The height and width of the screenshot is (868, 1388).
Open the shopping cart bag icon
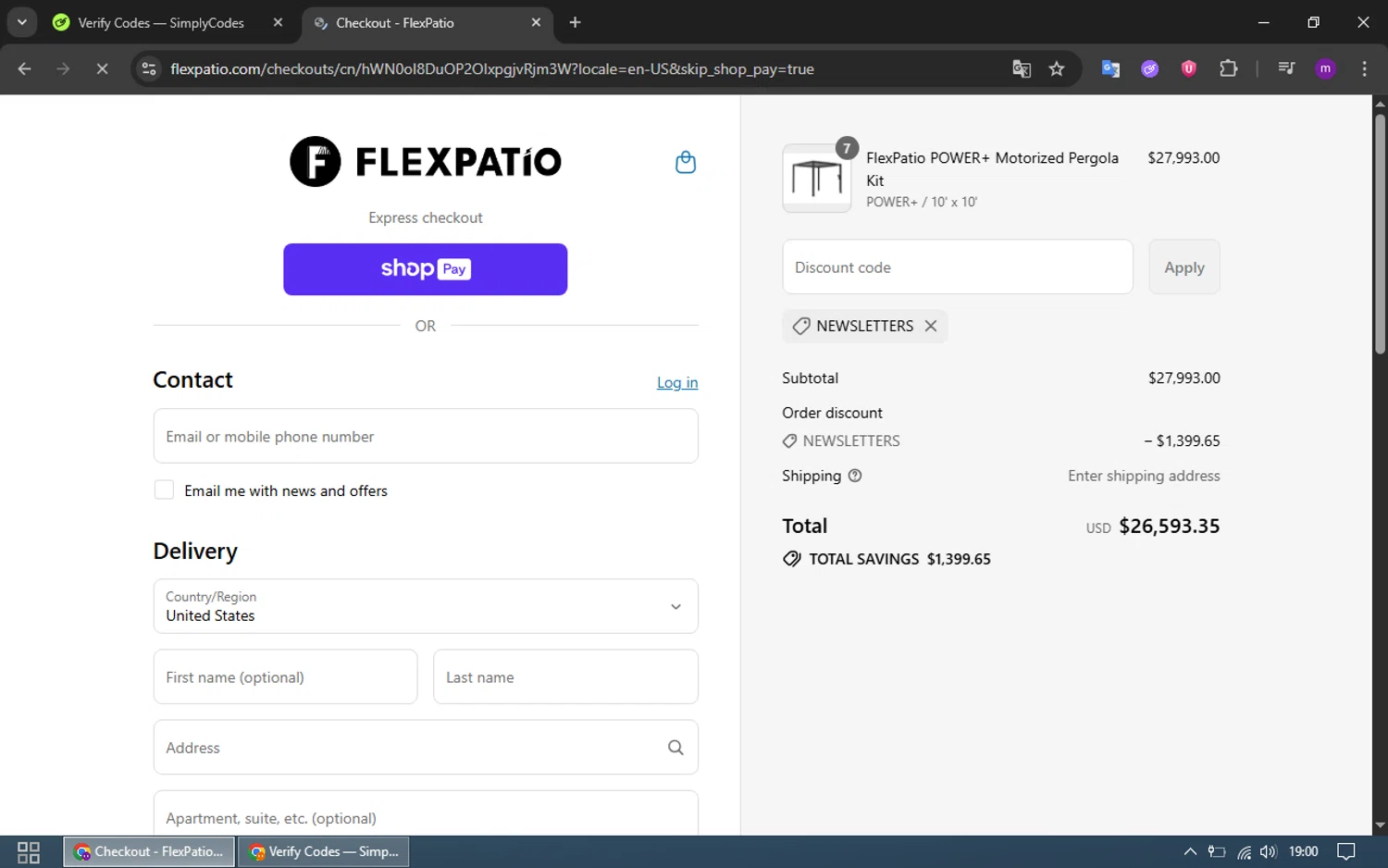[685, 162]
